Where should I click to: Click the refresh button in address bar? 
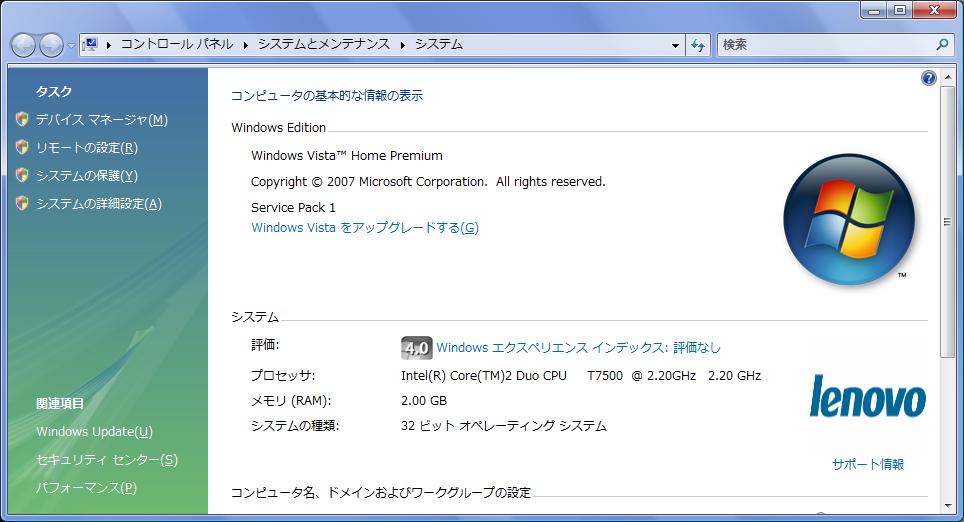pos(698,45)
